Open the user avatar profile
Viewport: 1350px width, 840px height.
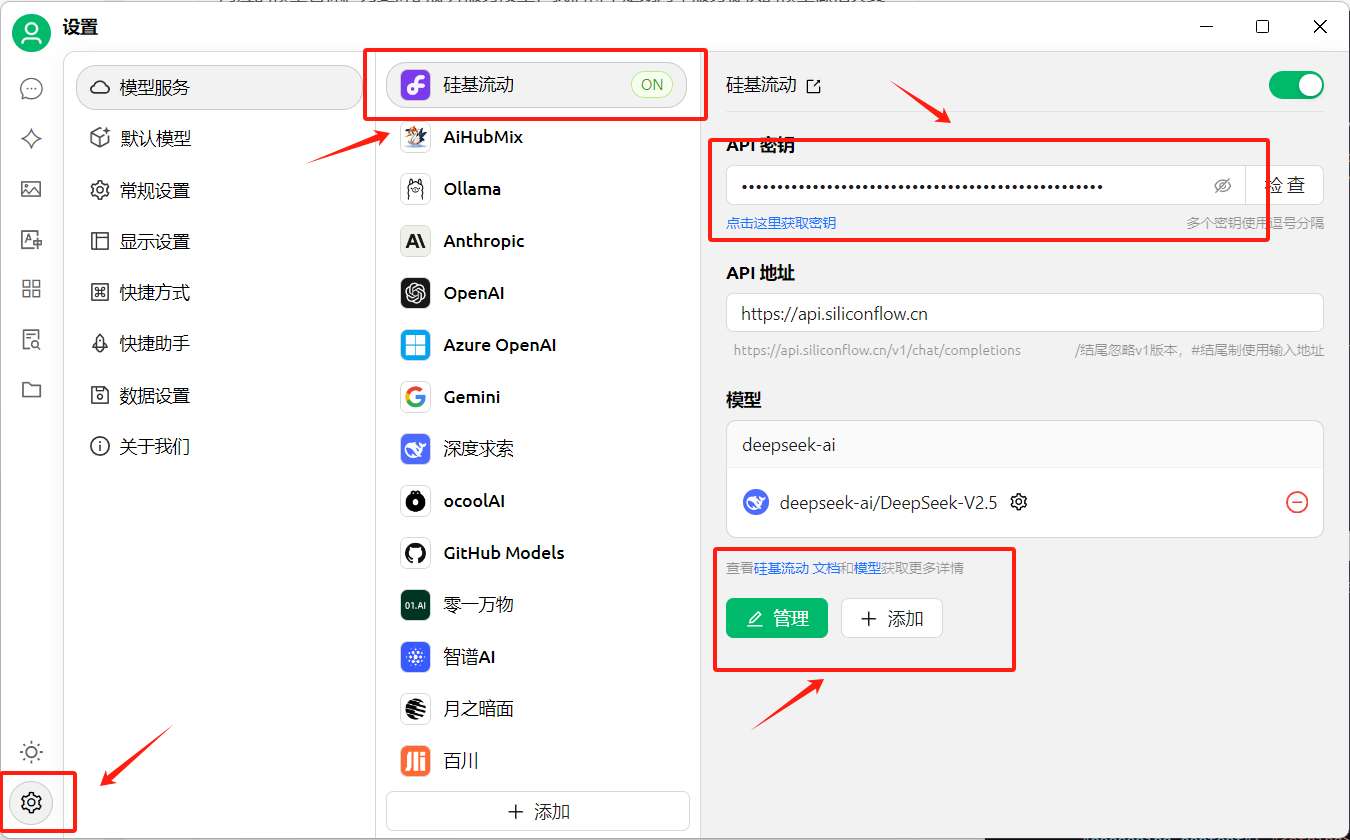pyautogui.click(x=32, y=33)
